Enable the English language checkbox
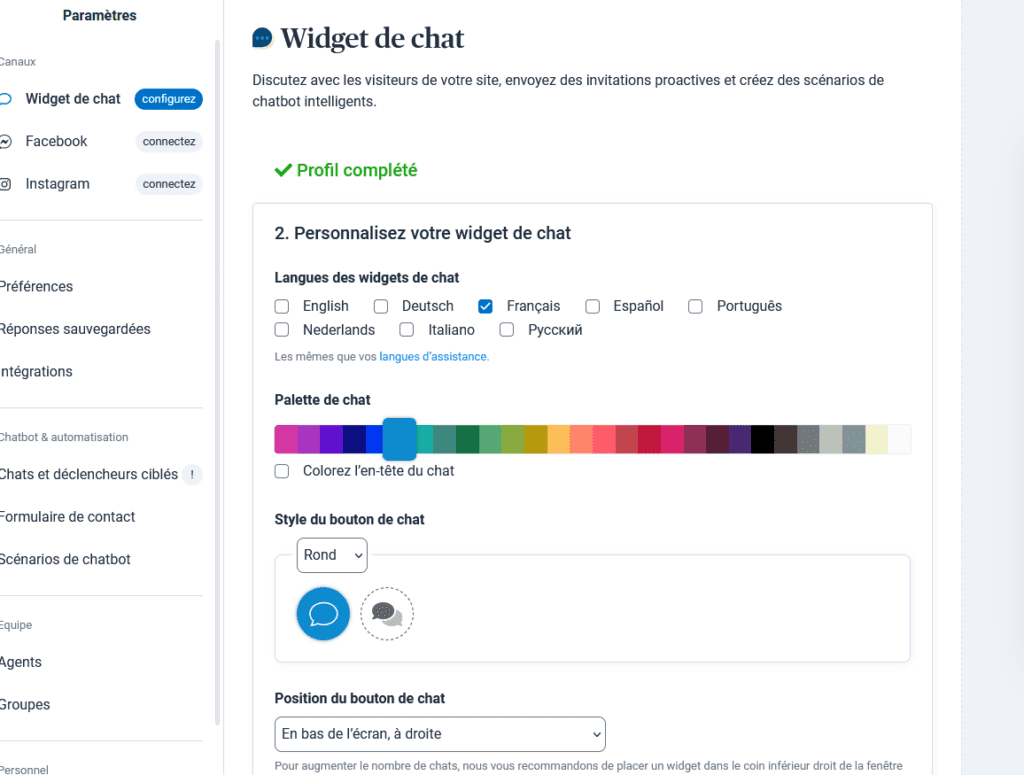The width and height of the screenshot is (1024, 775). (x=281, y=306)
